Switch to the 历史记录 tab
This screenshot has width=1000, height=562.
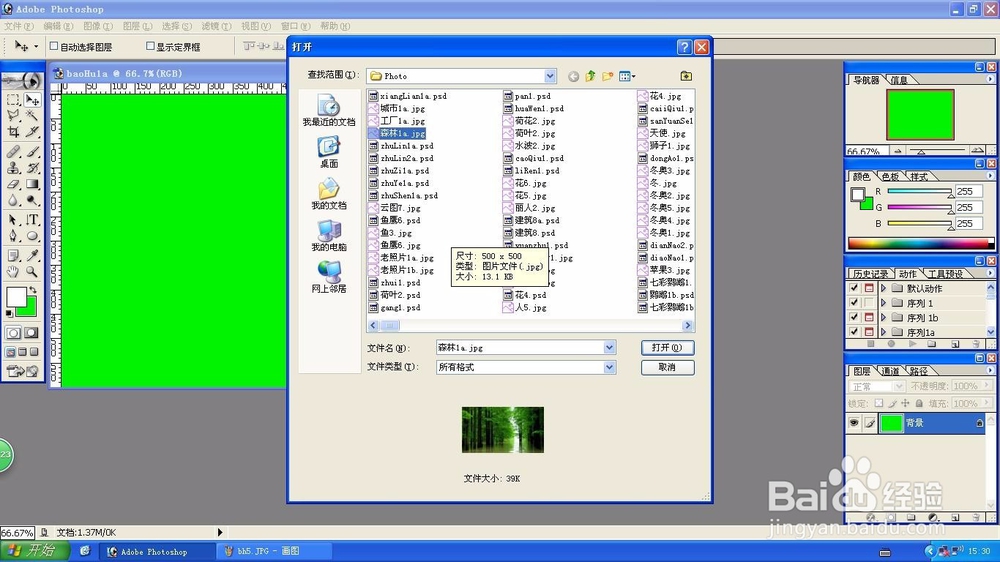(x=871, y=274)
